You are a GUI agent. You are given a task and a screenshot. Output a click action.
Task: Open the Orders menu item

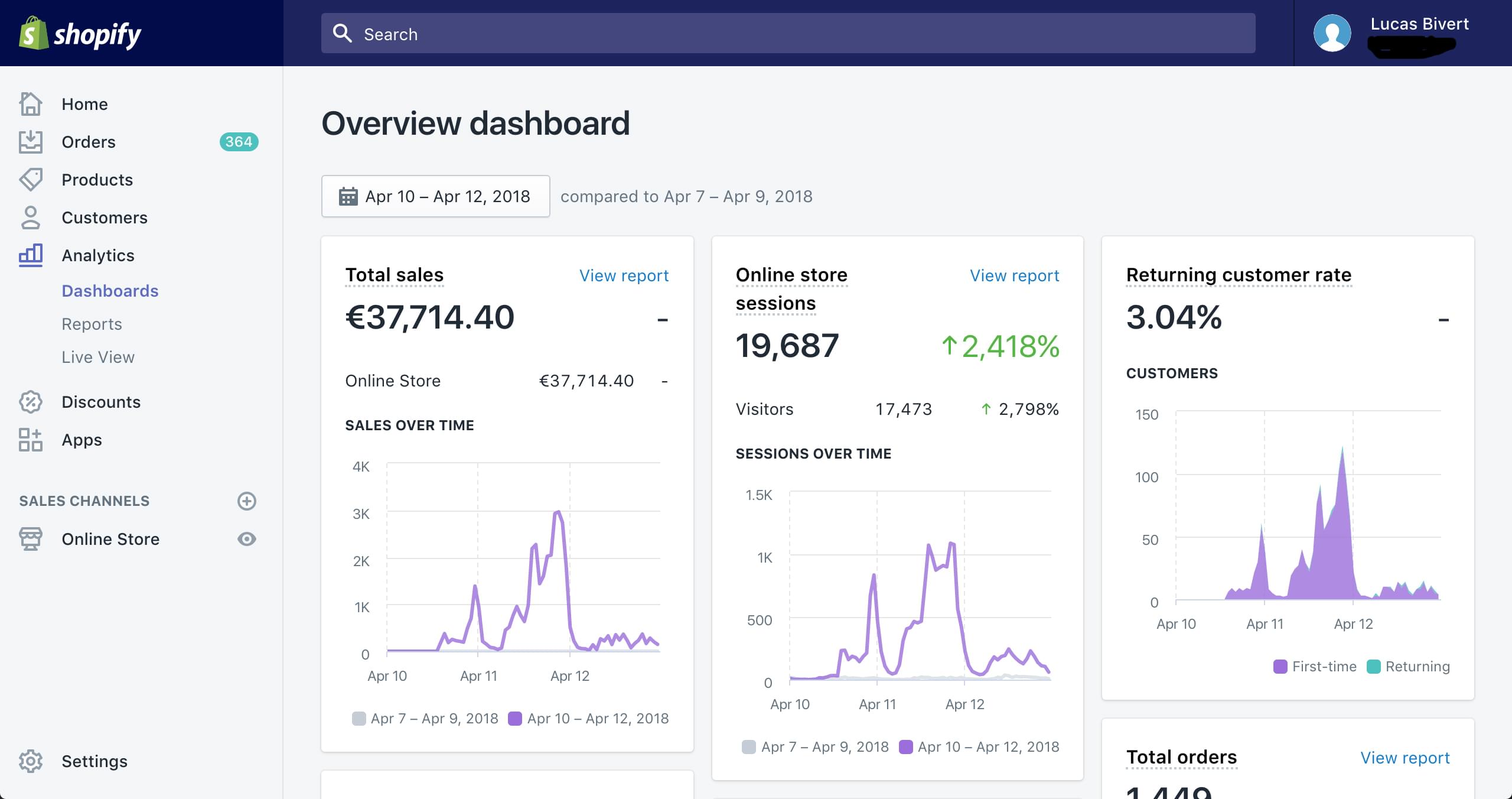[89, 142]
